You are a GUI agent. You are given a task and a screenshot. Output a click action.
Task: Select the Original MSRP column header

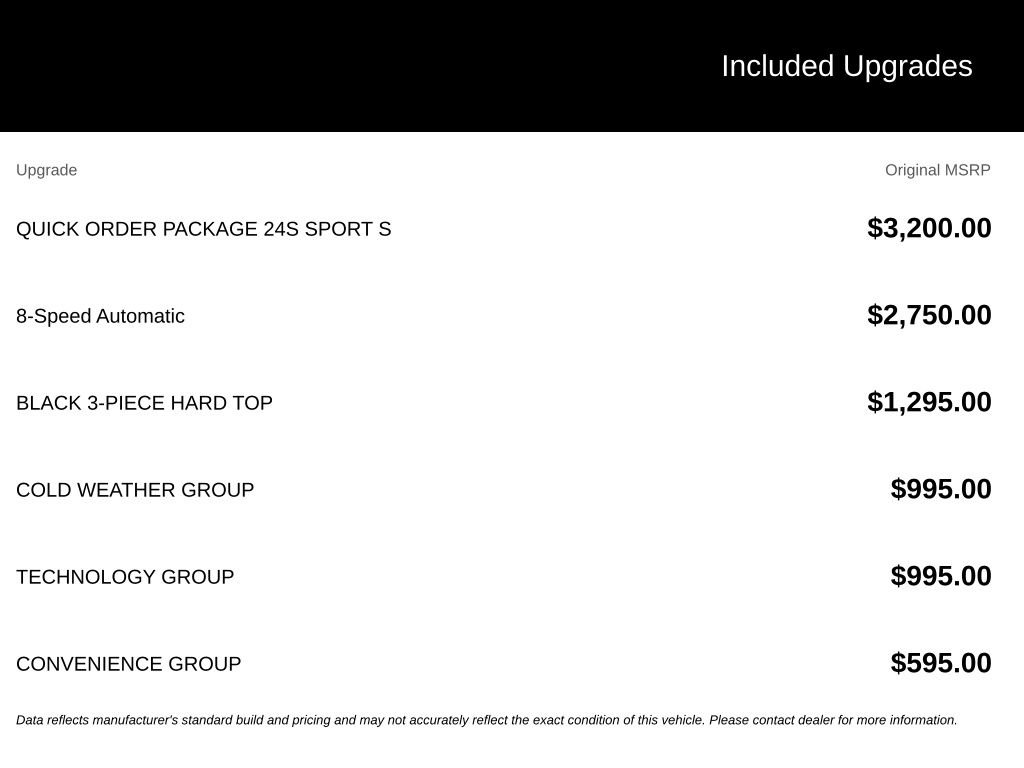[938, 170]
